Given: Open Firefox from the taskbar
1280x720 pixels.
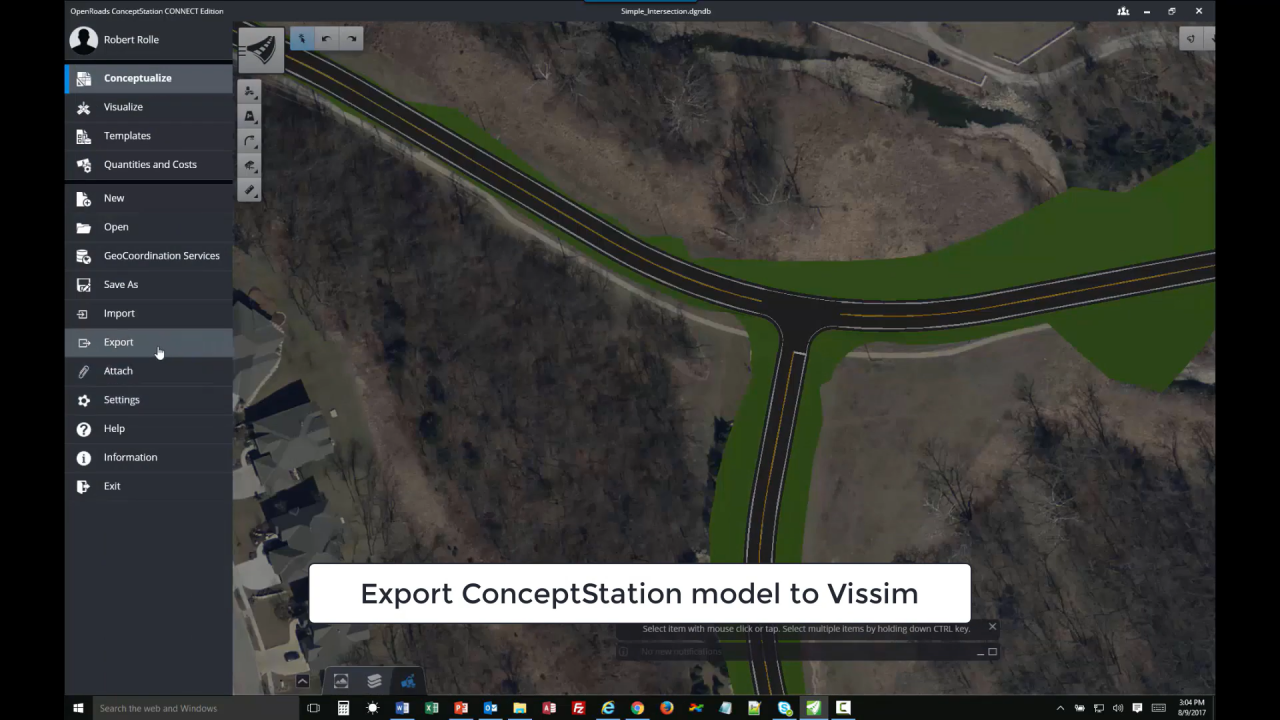Looking at the screenshot, I should tap(667, 708).
